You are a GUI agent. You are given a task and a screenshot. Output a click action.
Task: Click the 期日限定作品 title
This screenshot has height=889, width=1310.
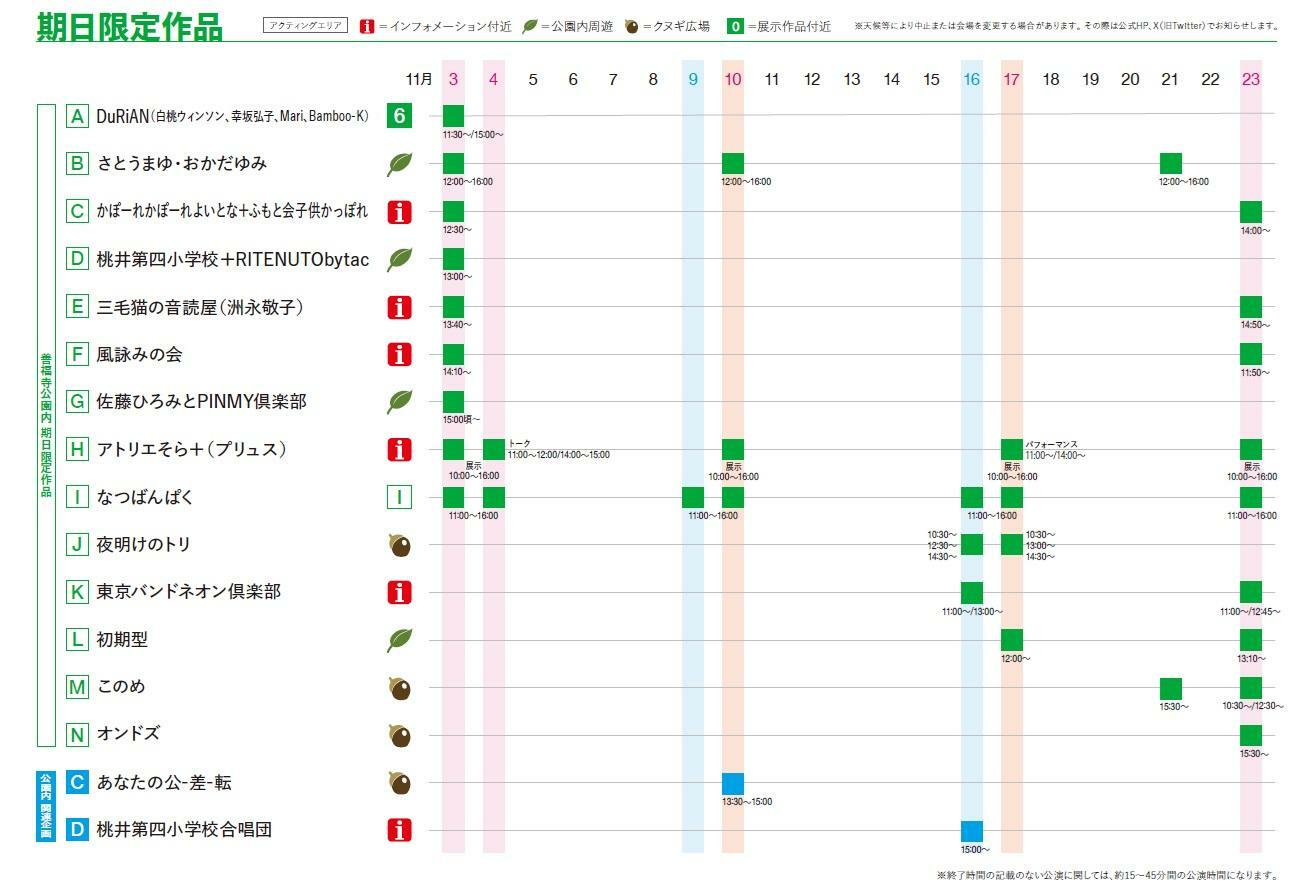(x=130, y=27)
